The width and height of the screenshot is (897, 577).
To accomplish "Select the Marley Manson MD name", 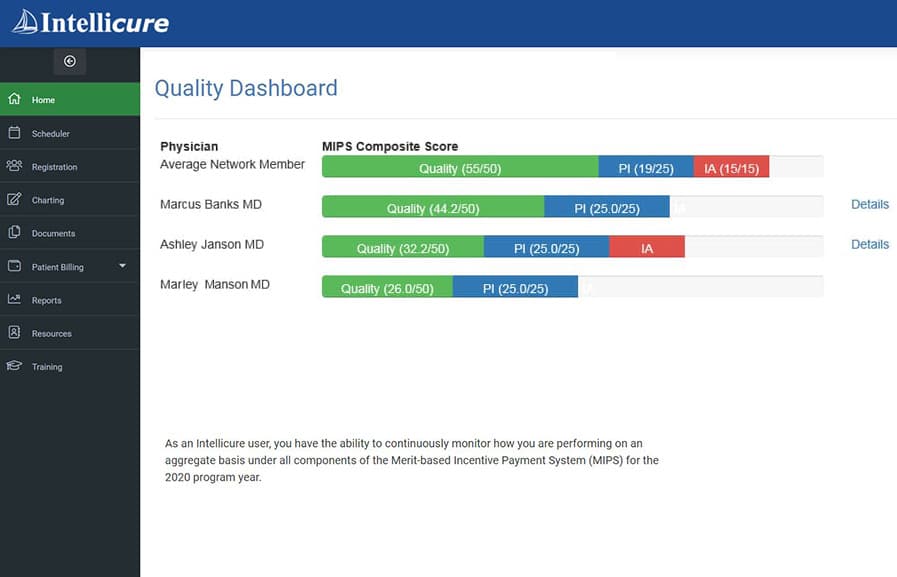I will (x=215, y=284).
